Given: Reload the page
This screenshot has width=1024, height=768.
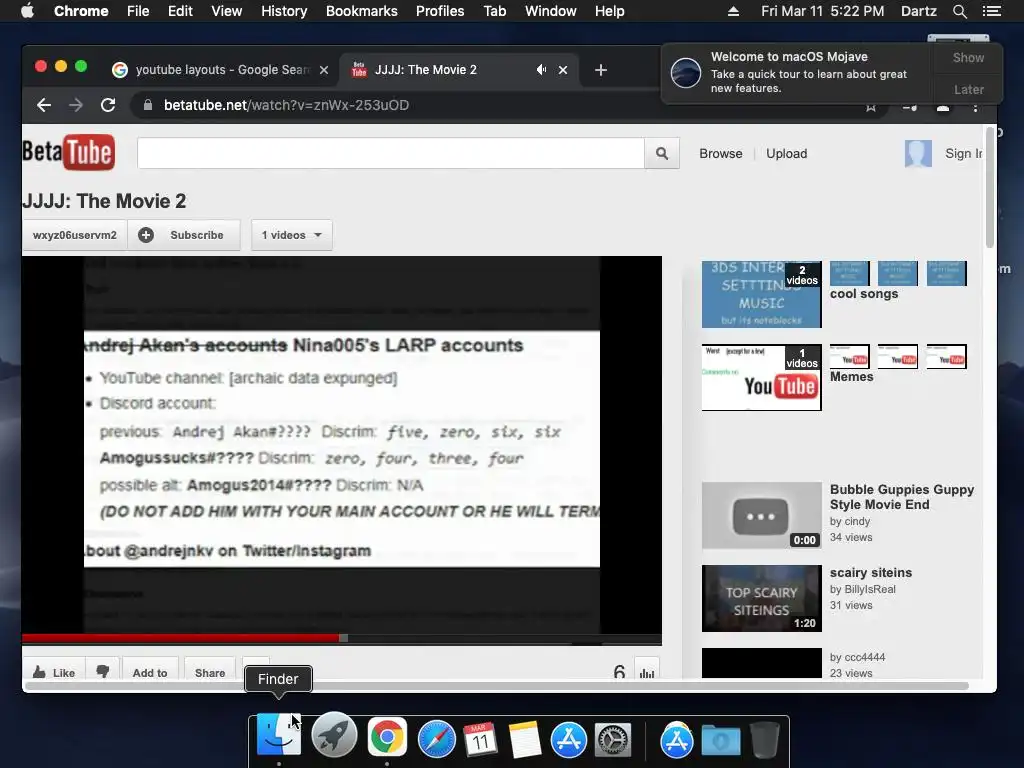Looking at the screenshot, I should click(x=108, y=105).
